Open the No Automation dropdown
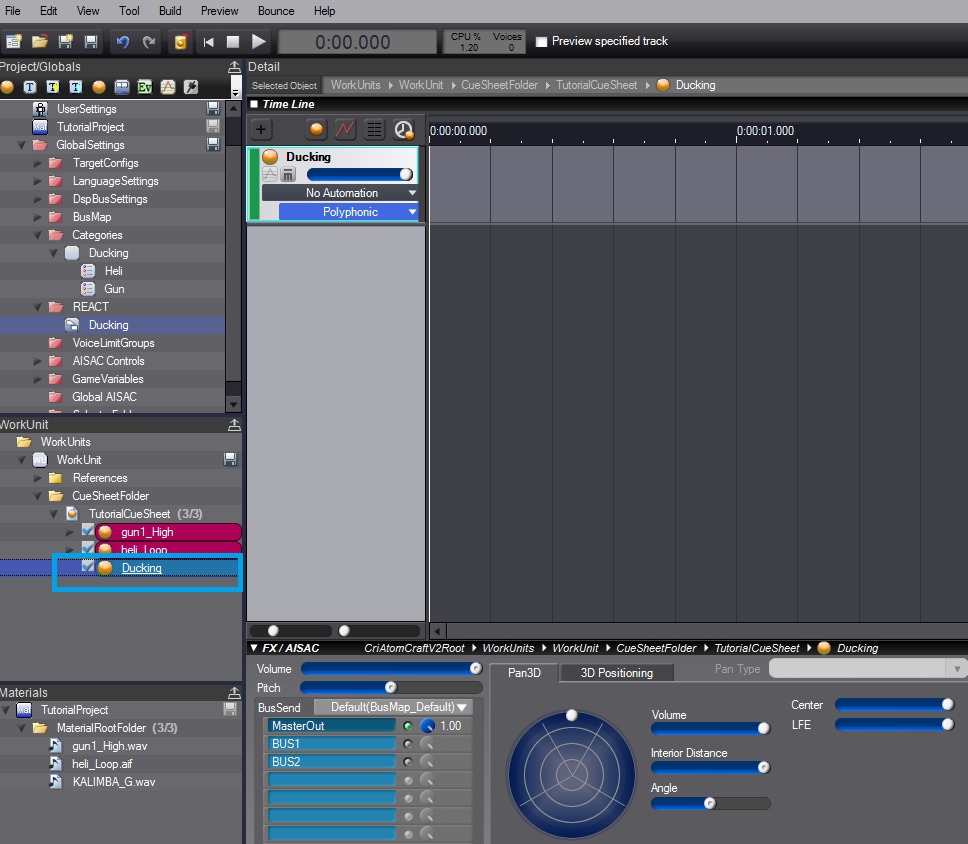The height and width of the screenshot is (844, 968). [341, 193]
